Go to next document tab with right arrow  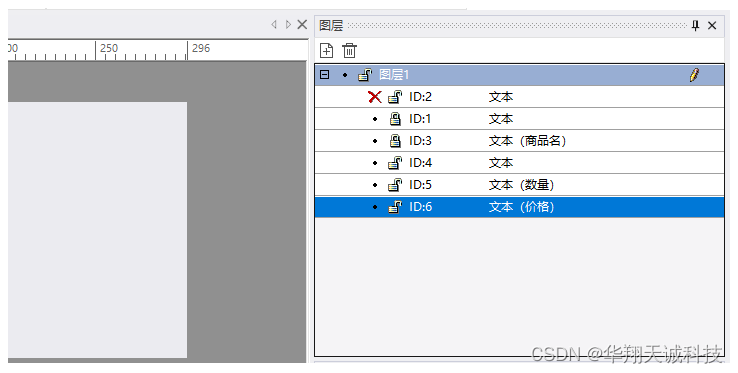(288, 24)
